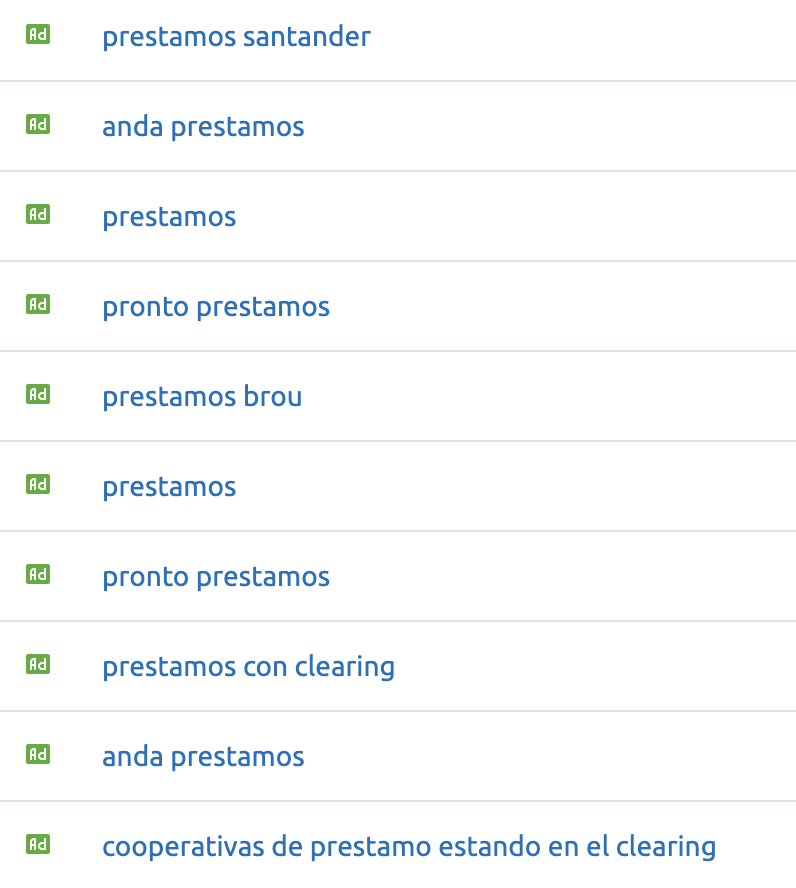The width and height of the screenshot is (796, 888).
Task: Open the last anda prestamos link
Action: point(203,757)
